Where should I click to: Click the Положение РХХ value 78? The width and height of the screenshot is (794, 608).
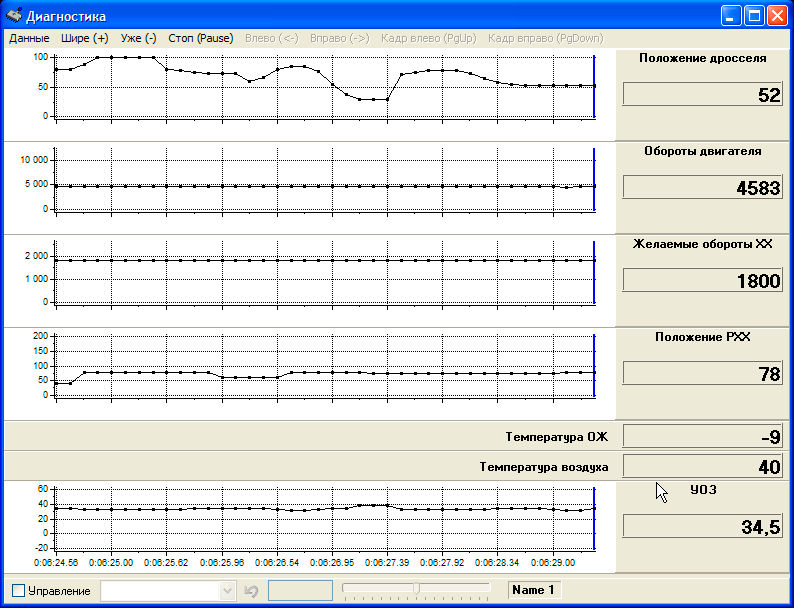(702, 373)
